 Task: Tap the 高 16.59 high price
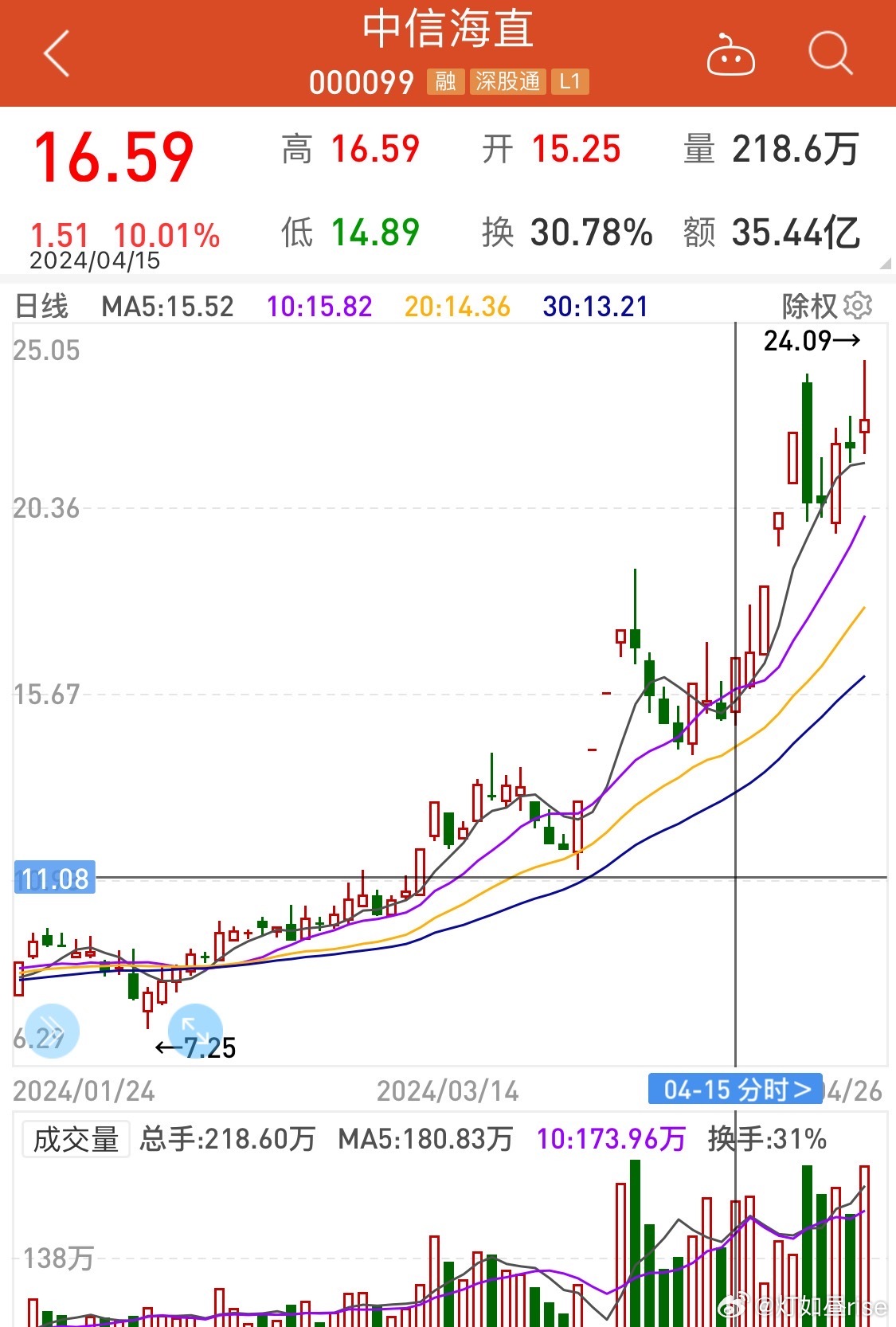click(x=350, y=149)
